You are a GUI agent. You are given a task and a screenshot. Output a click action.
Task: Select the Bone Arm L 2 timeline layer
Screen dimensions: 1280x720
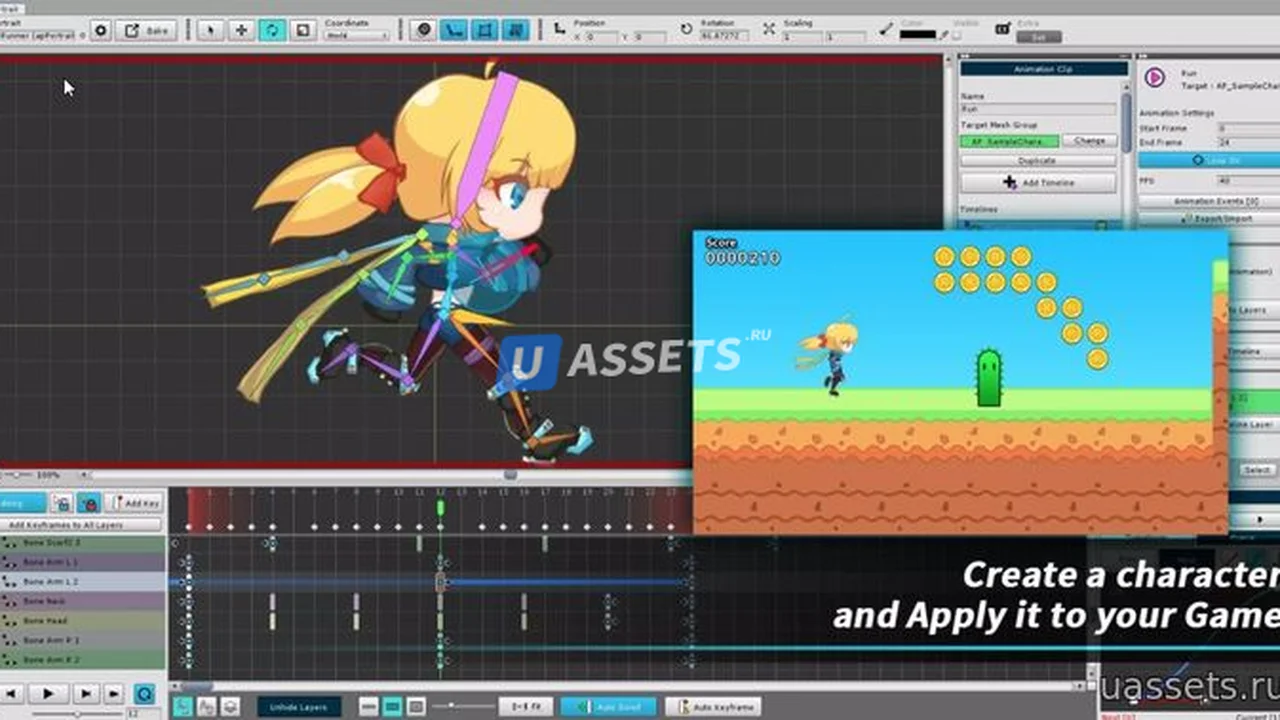pos(83,582)
